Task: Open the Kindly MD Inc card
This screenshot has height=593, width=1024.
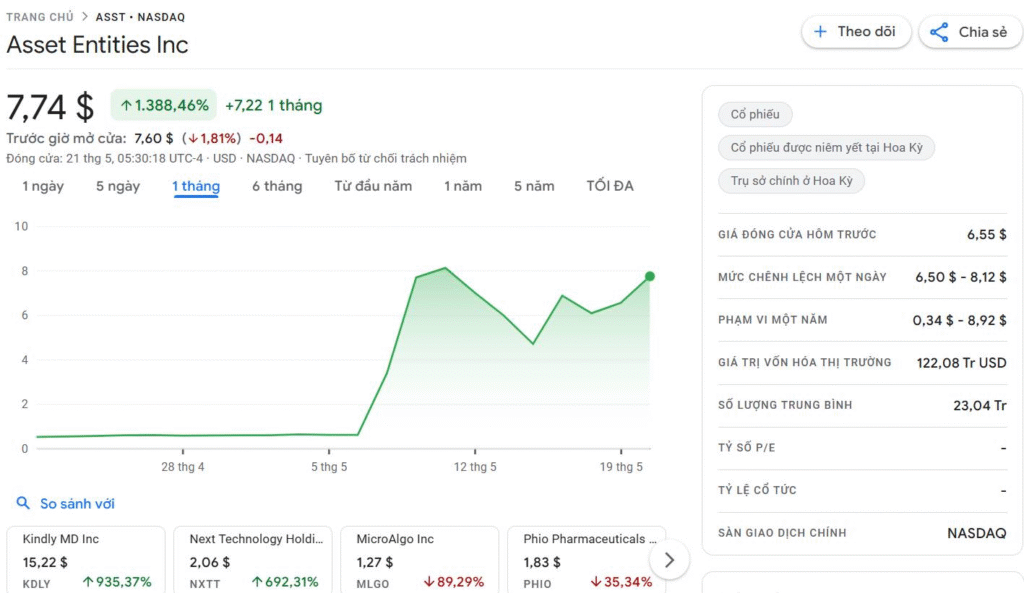Action: tap(86, 560)
